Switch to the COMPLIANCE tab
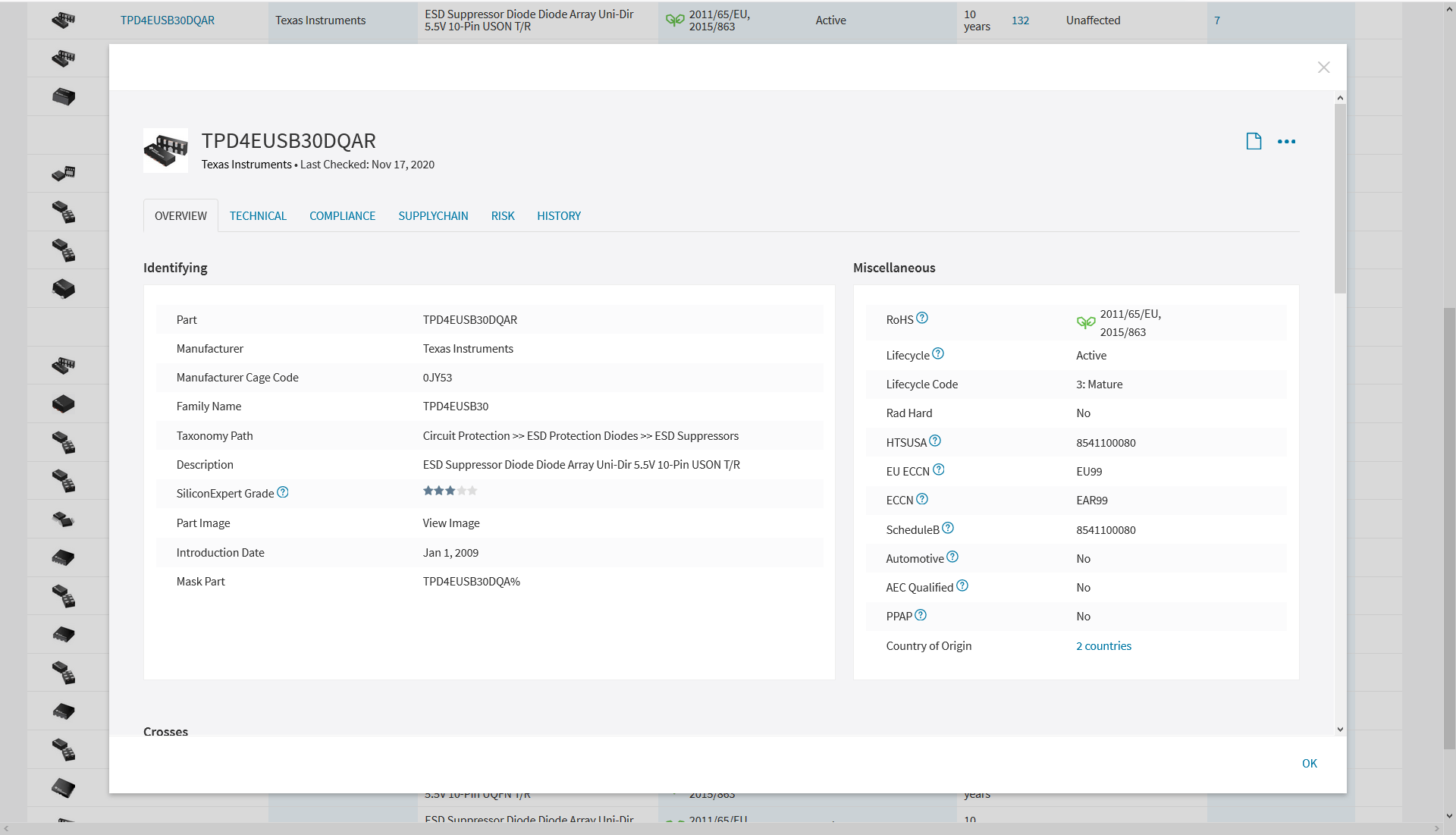Viewport: 1456px width, 835px height. pyautogui.click(x=342, y=215)
